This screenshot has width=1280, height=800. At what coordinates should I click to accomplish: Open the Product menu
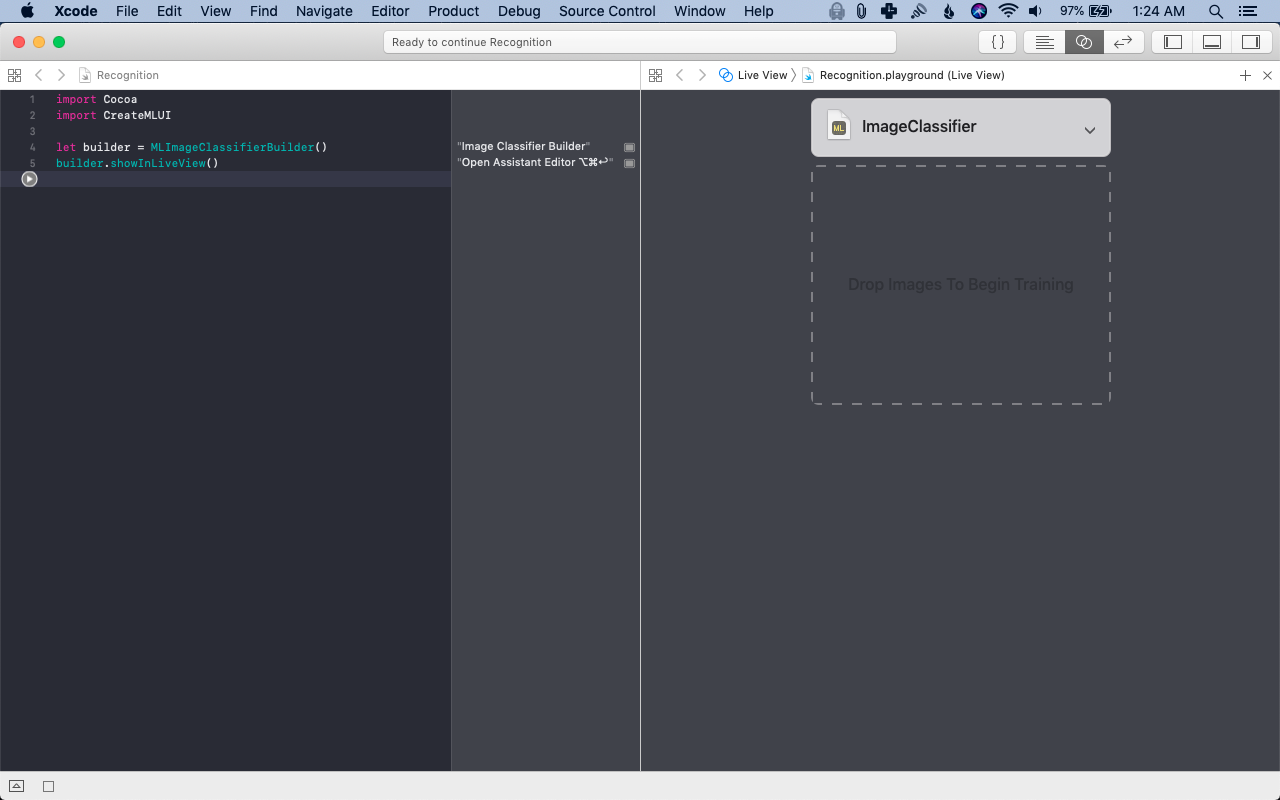click(x=454, y=11)
